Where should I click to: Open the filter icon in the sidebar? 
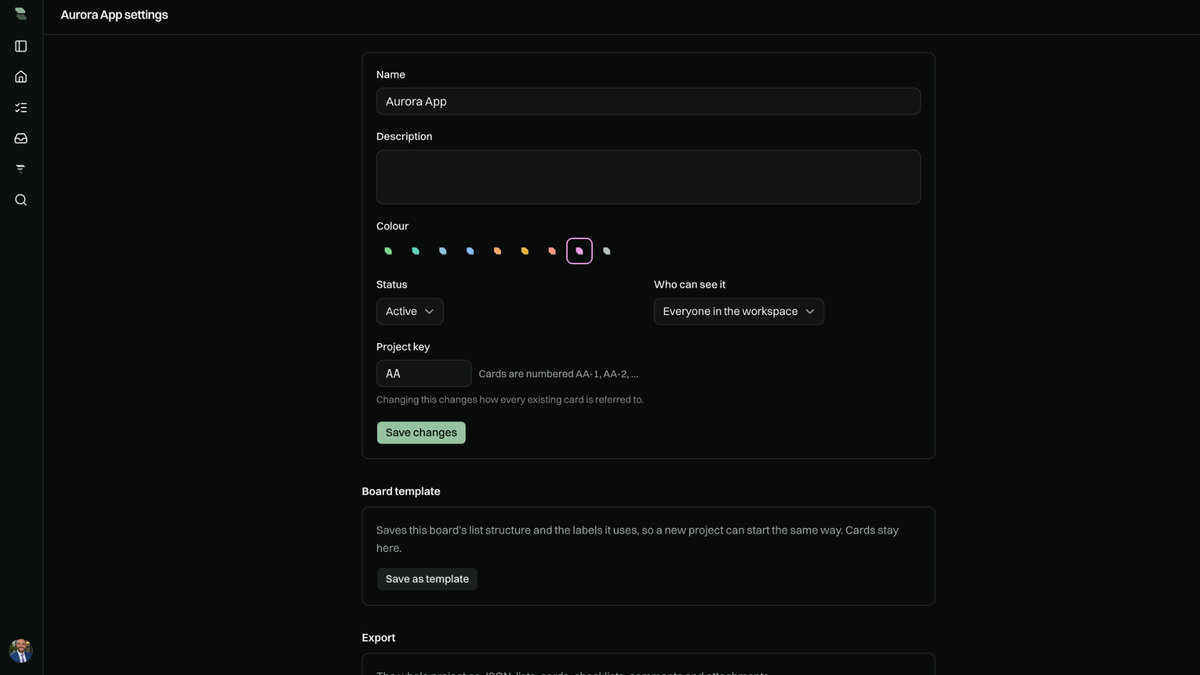pos(21,169)
